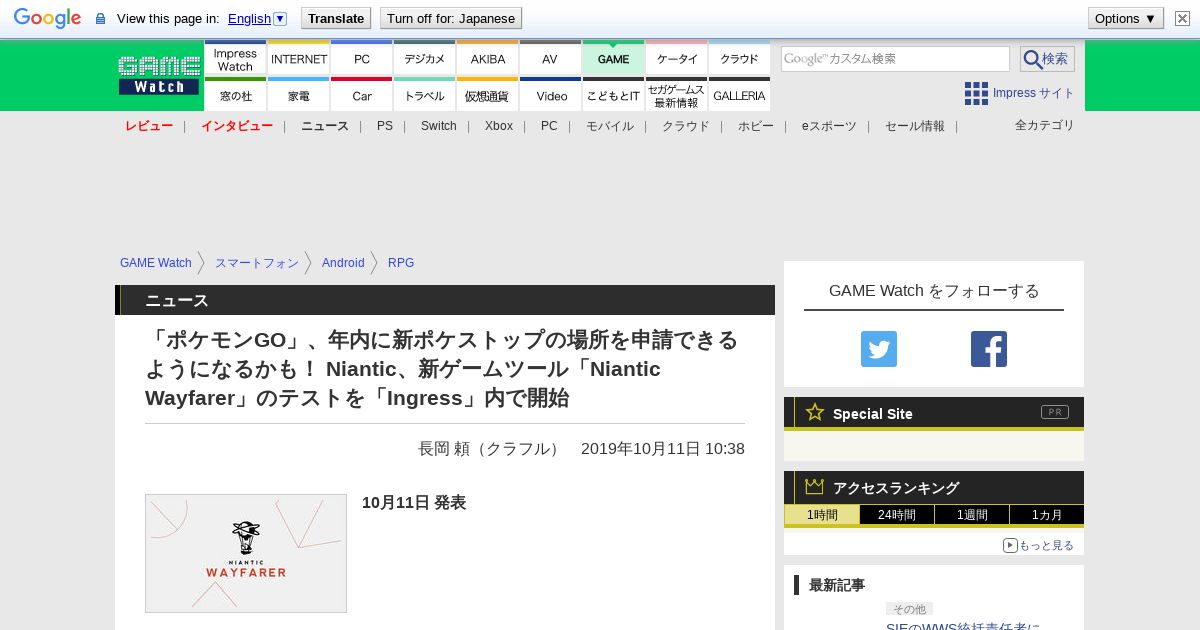This screenshot has width=1200, height=630.
Task: Open the Car Watch tab
Action: (362, 94)
